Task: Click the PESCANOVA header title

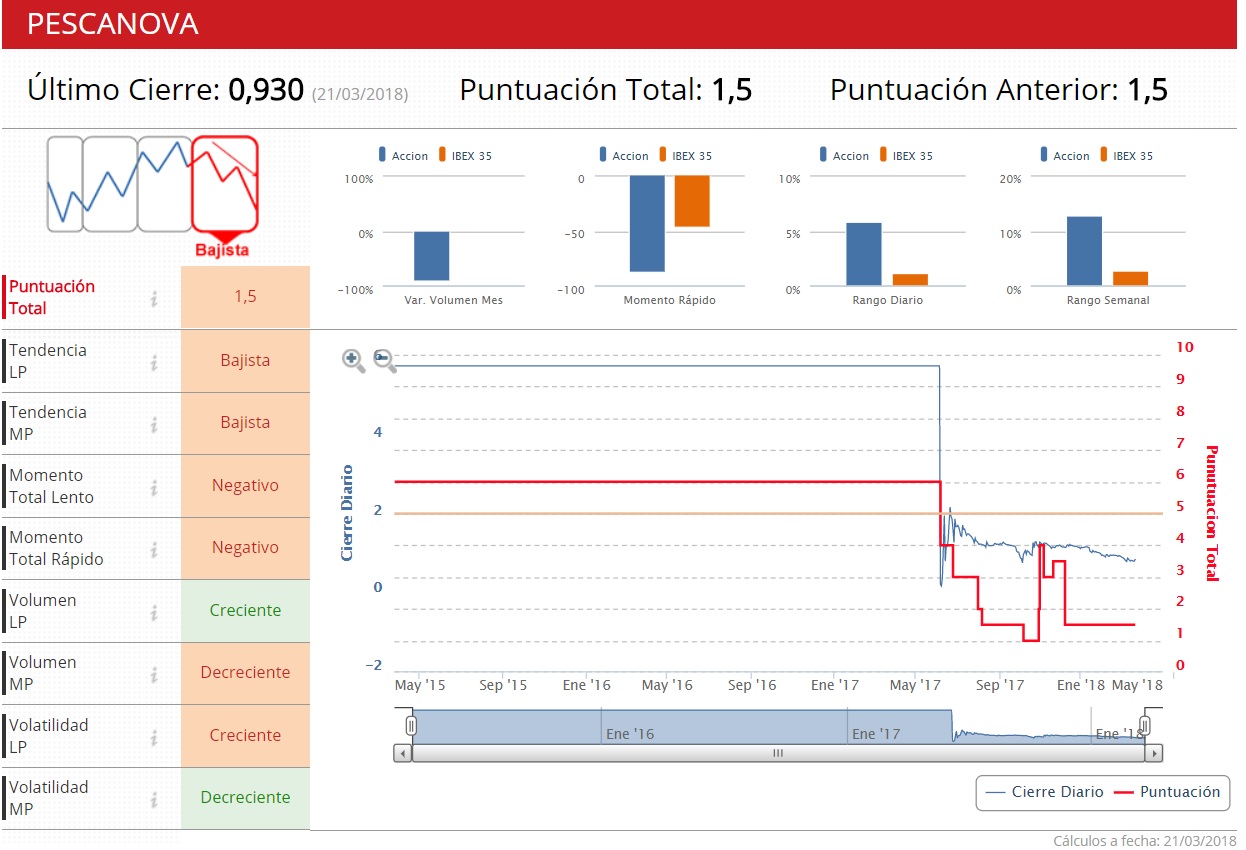Action: pos(112,24)
